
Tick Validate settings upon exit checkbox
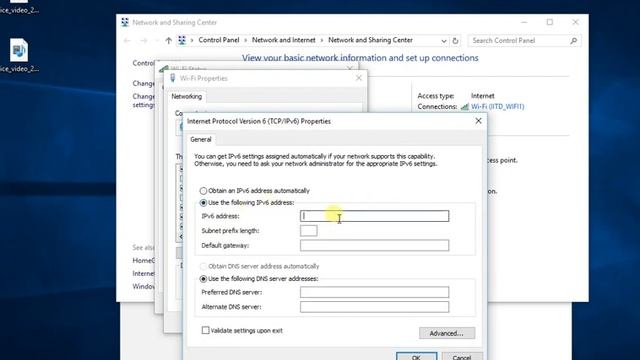(x=206, y=330)
